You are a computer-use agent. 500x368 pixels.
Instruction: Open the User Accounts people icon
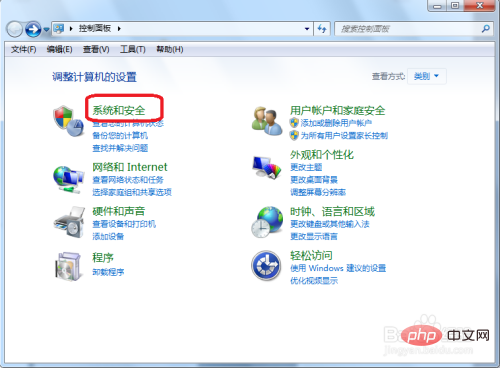click(266, 121)
